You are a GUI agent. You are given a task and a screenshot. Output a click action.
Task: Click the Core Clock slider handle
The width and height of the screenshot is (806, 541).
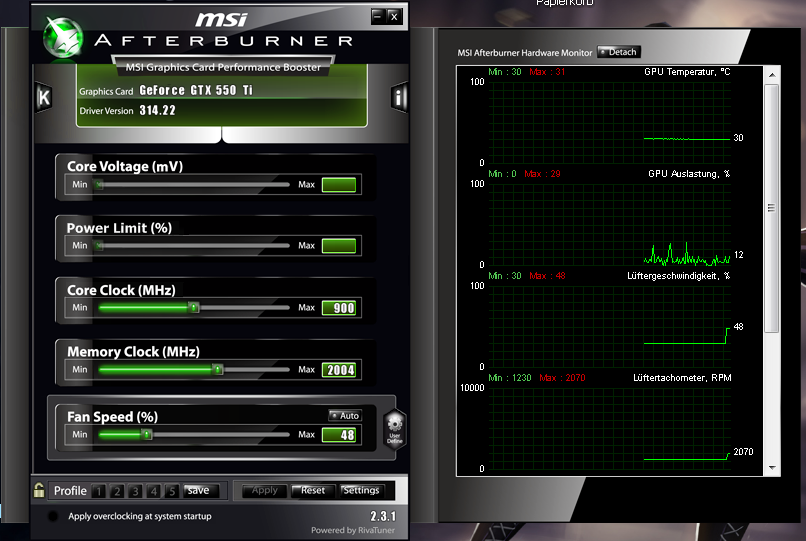pyautogui.click(x=194, y=308)
